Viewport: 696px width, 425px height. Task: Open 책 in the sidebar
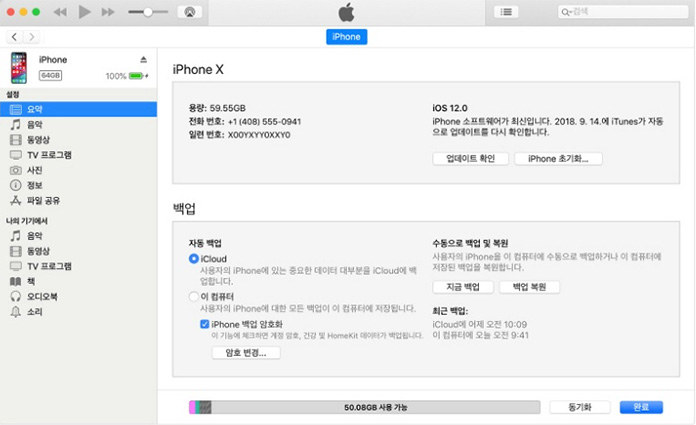(x=79, y=281)
